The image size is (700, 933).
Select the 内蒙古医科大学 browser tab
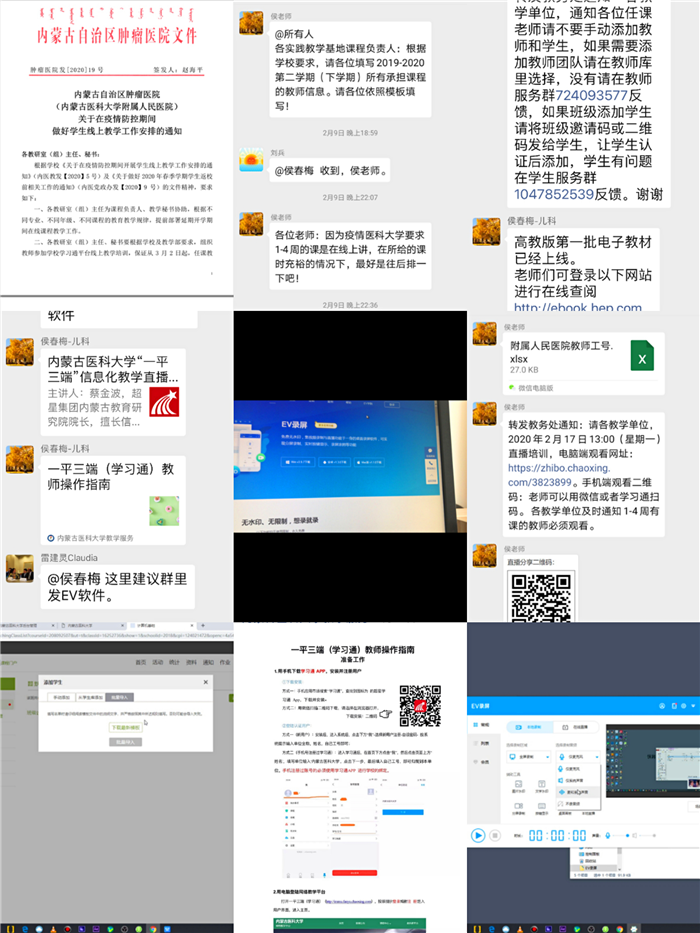click(x=92, y=625)
